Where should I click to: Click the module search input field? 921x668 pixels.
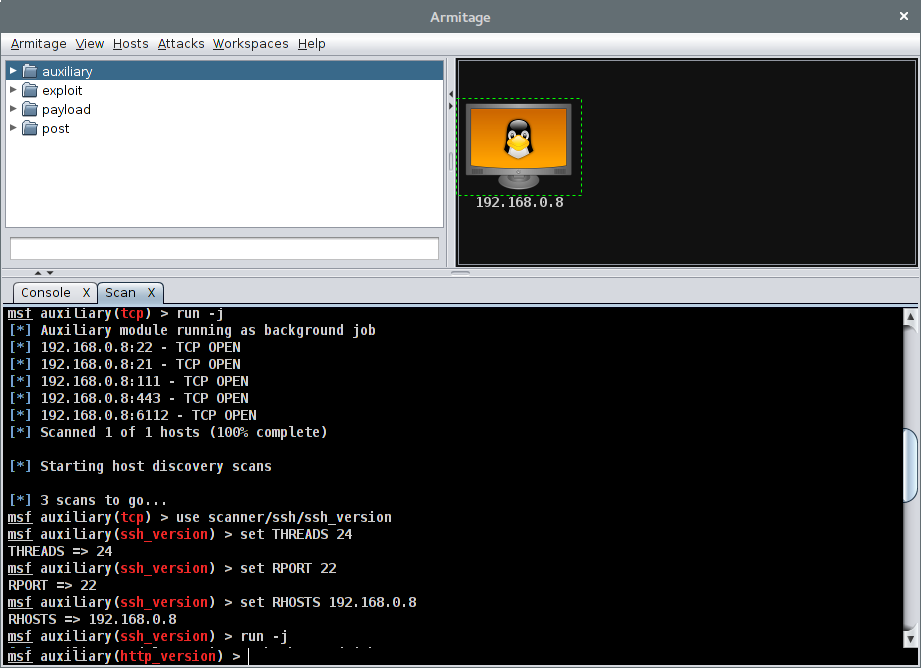click(x=224, y=248)
